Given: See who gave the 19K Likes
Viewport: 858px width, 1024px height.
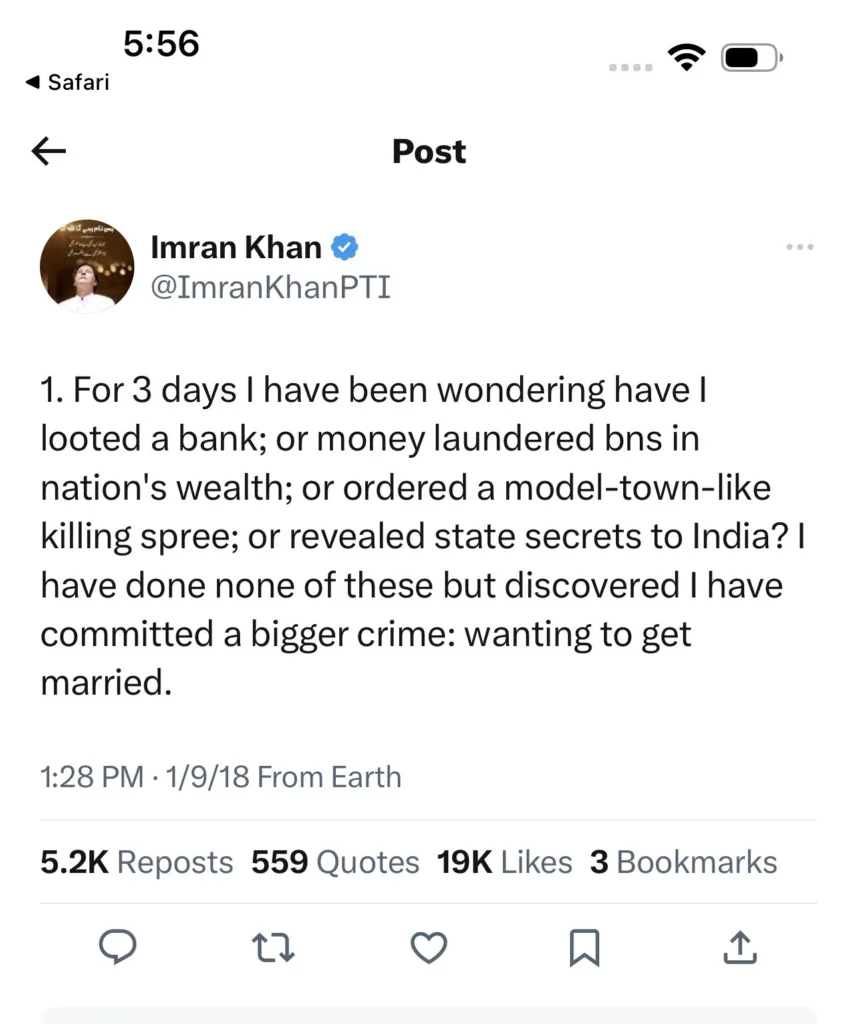Looking at the screenshot, I should (x=503, y=861).
